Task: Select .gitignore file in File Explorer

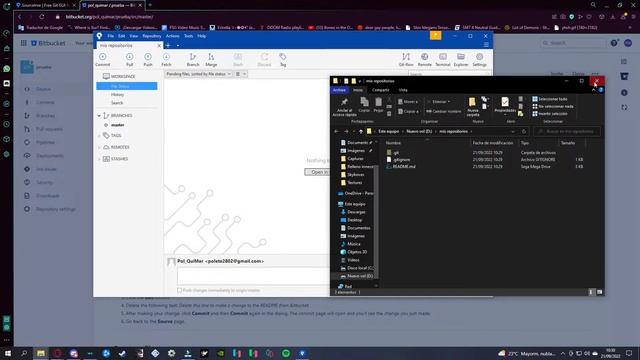Action: tap(398, 160)
